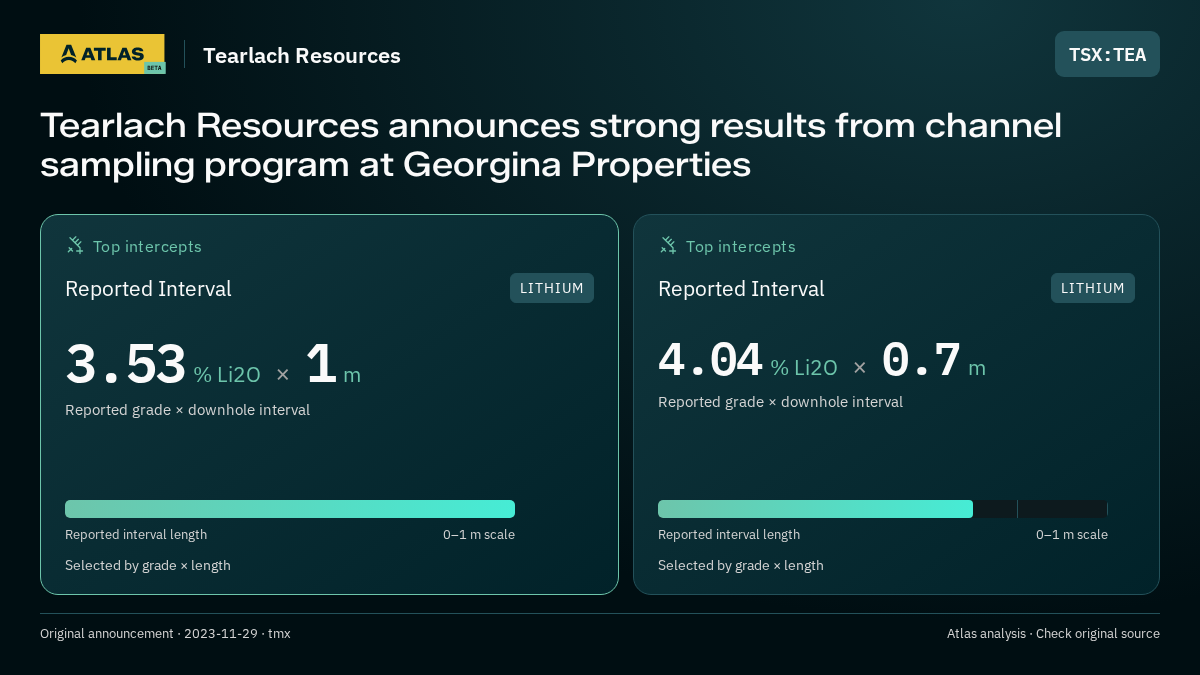The height and width of the screenshot is (675, 1200).
Task: Click the 0.7 m interval value
Action: click(933, 361)
